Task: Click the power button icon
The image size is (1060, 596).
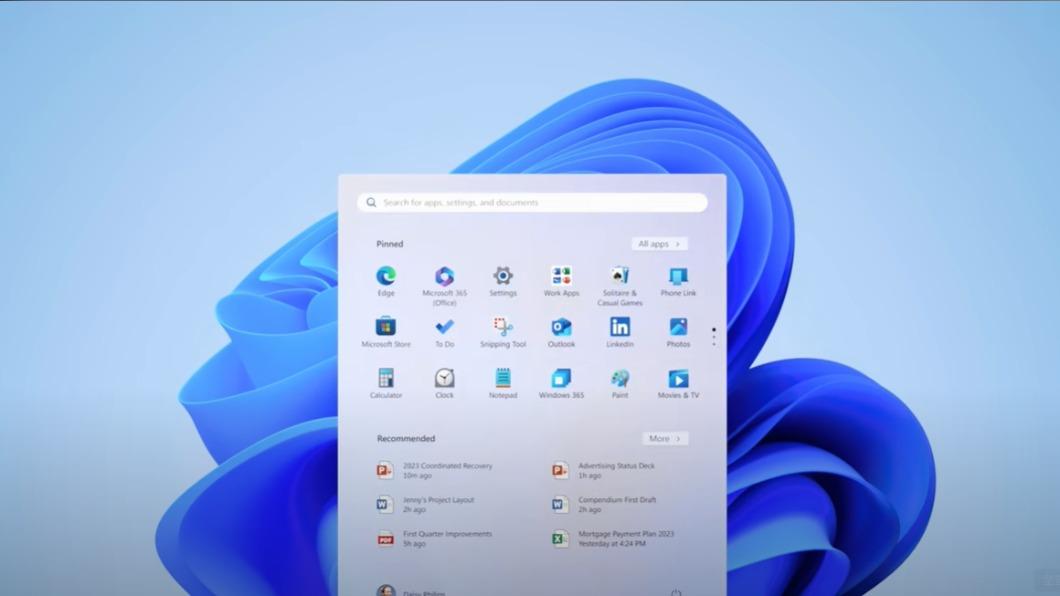Action: 676,592
